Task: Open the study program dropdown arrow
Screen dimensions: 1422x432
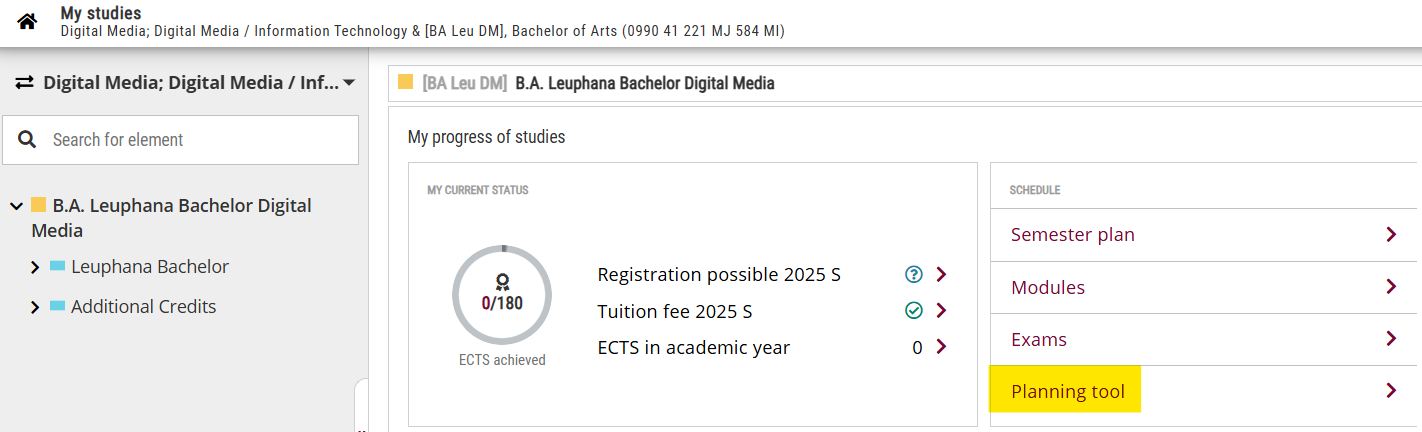Action: [x=349, y=83]
